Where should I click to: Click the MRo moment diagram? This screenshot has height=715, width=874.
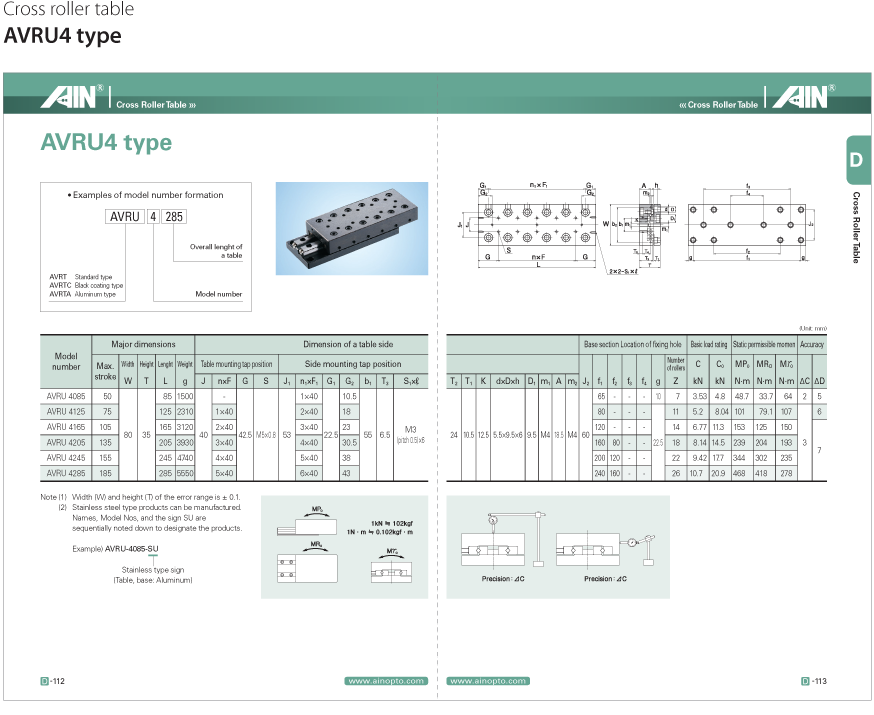point(307,562)
